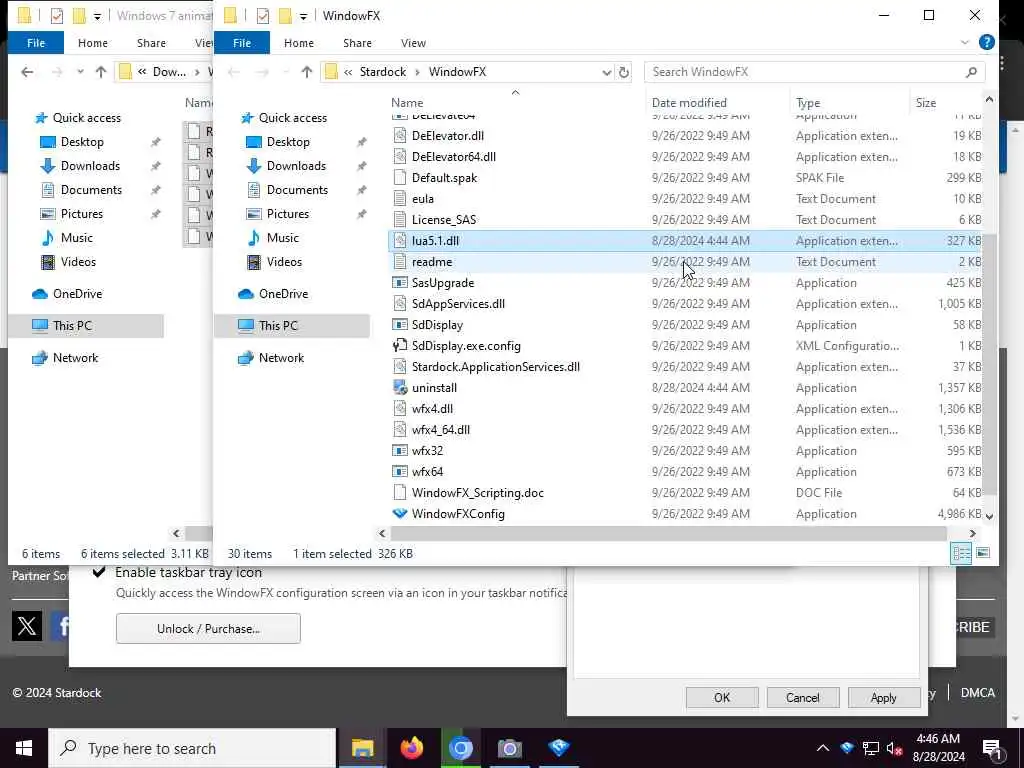Select the SdDisplay.exe.config file icon
Viewport: 1024px width, 768px height.
tap(400, 345)
